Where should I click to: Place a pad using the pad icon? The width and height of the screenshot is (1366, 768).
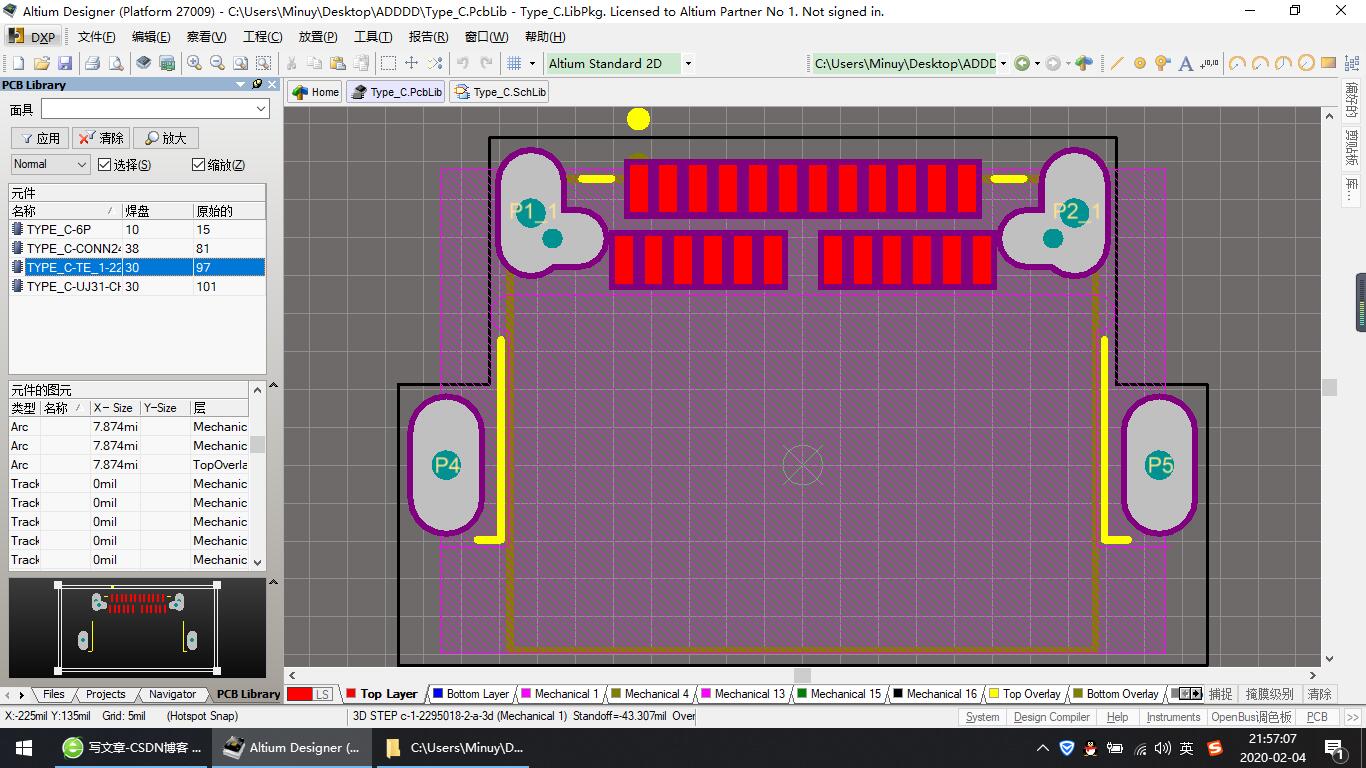pos(1140,63)
